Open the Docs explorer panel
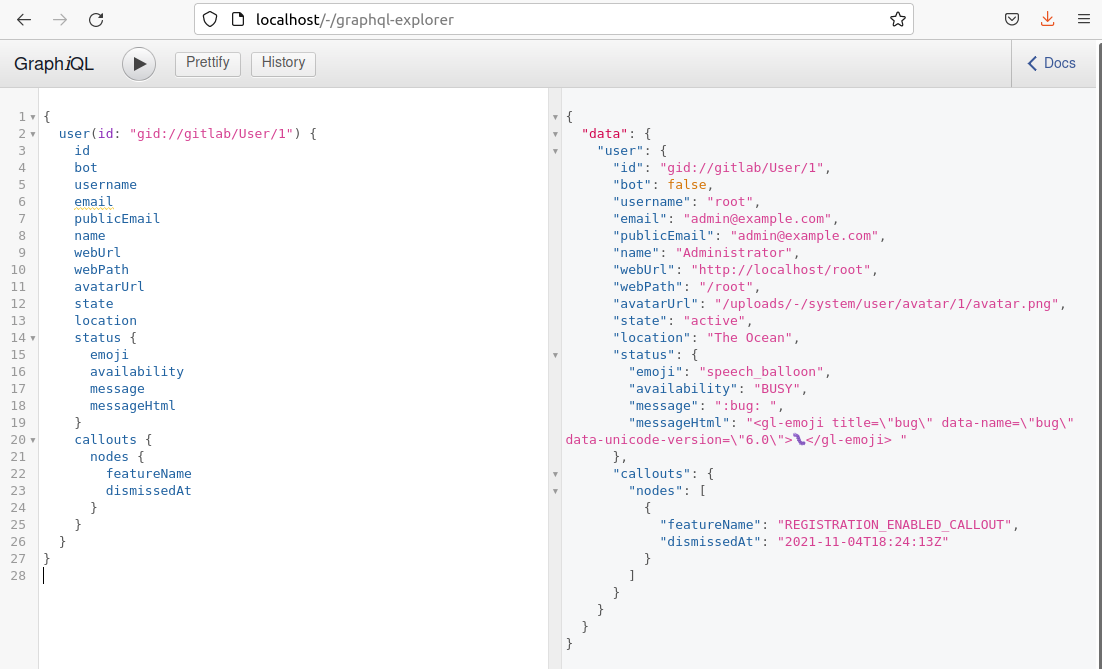The width and height of the screenshot is (1102, 669). click(1052, 63)
